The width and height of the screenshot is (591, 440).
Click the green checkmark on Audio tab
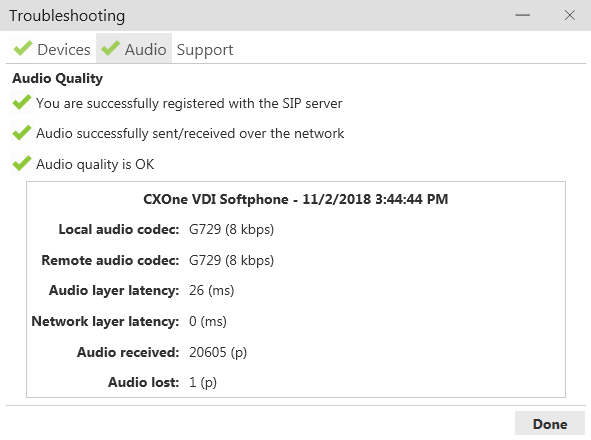[110, 49]
